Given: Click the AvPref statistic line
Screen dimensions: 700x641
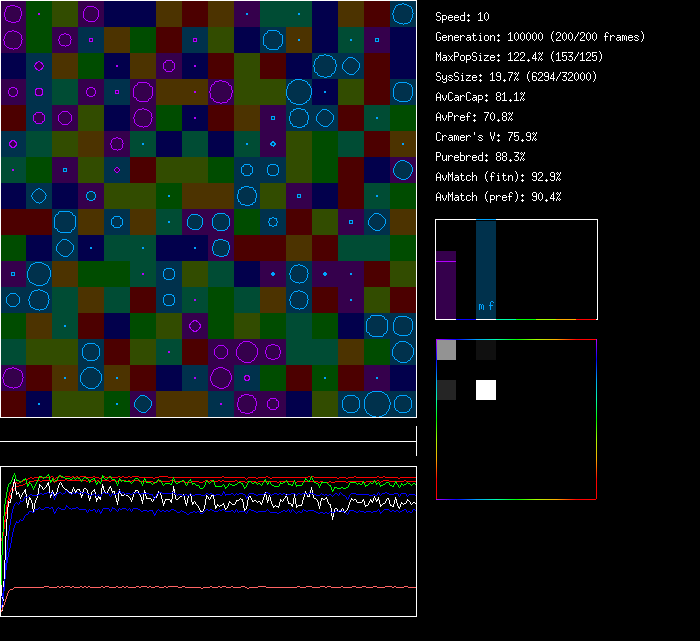Looking at the screenshot, I should click(x=474, y=117).
